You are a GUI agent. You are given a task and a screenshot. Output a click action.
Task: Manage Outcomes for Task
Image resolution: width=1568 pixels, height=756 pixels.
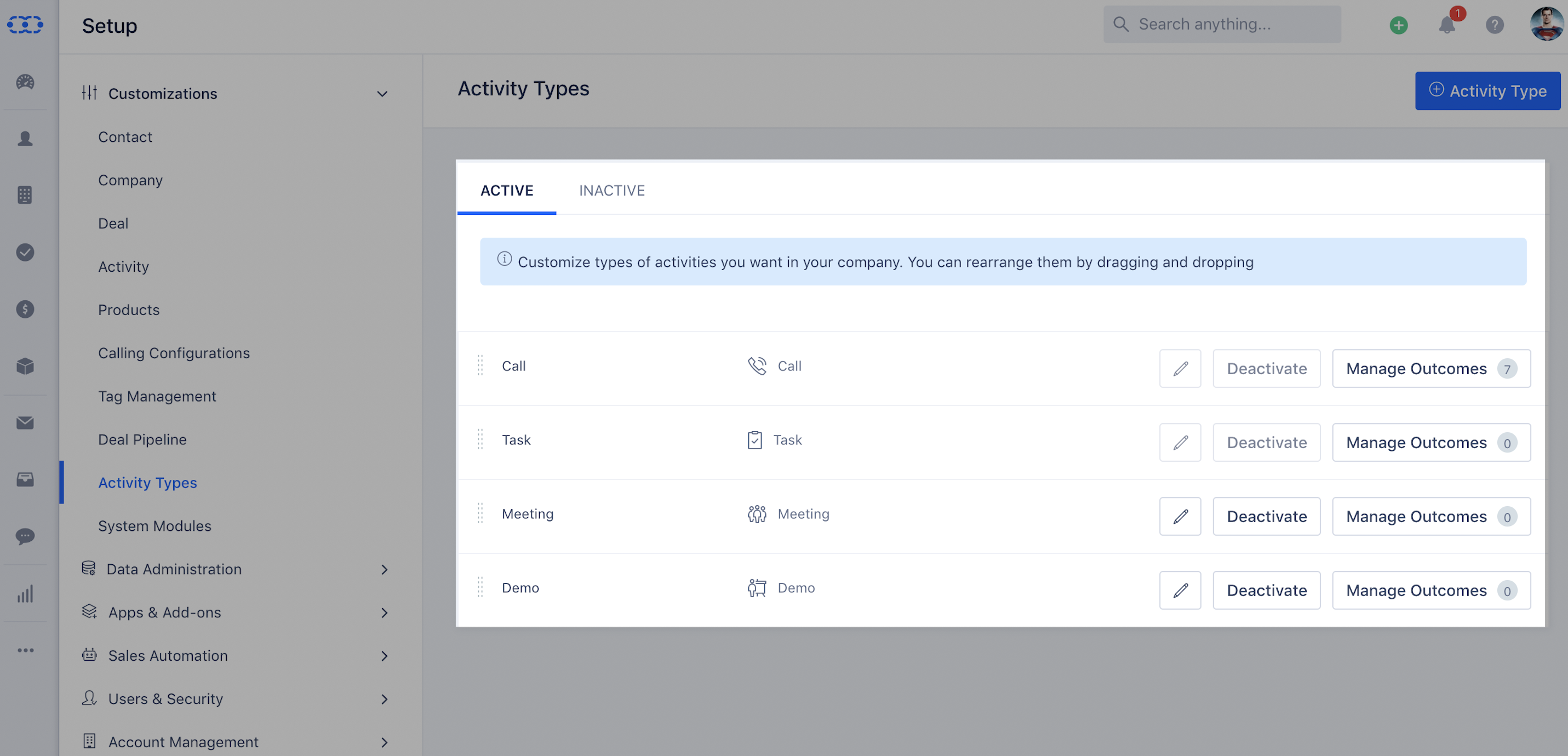coord(1431,443)
